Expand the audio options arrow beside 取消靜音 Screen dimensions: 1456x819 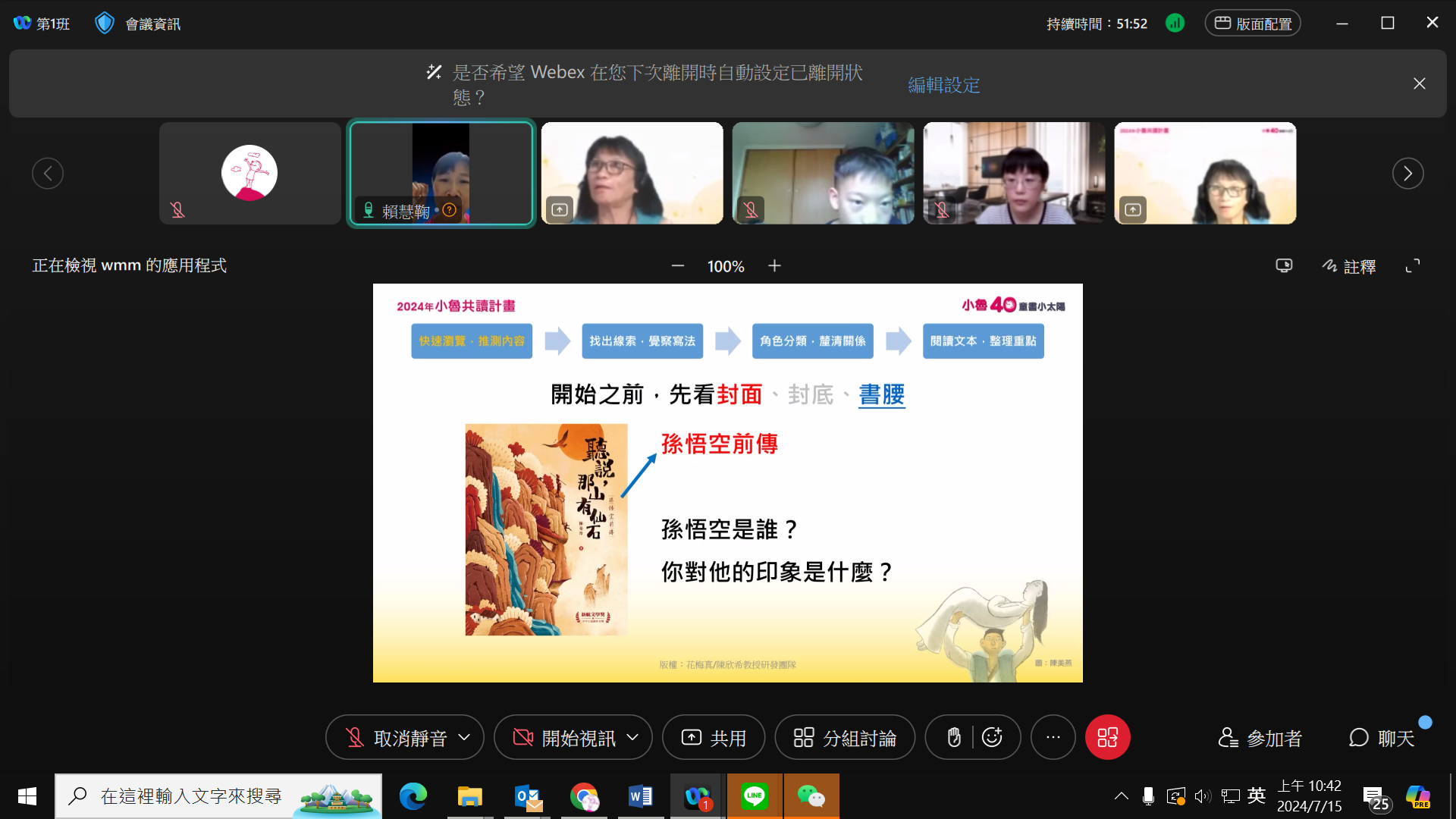click(465, 737)
